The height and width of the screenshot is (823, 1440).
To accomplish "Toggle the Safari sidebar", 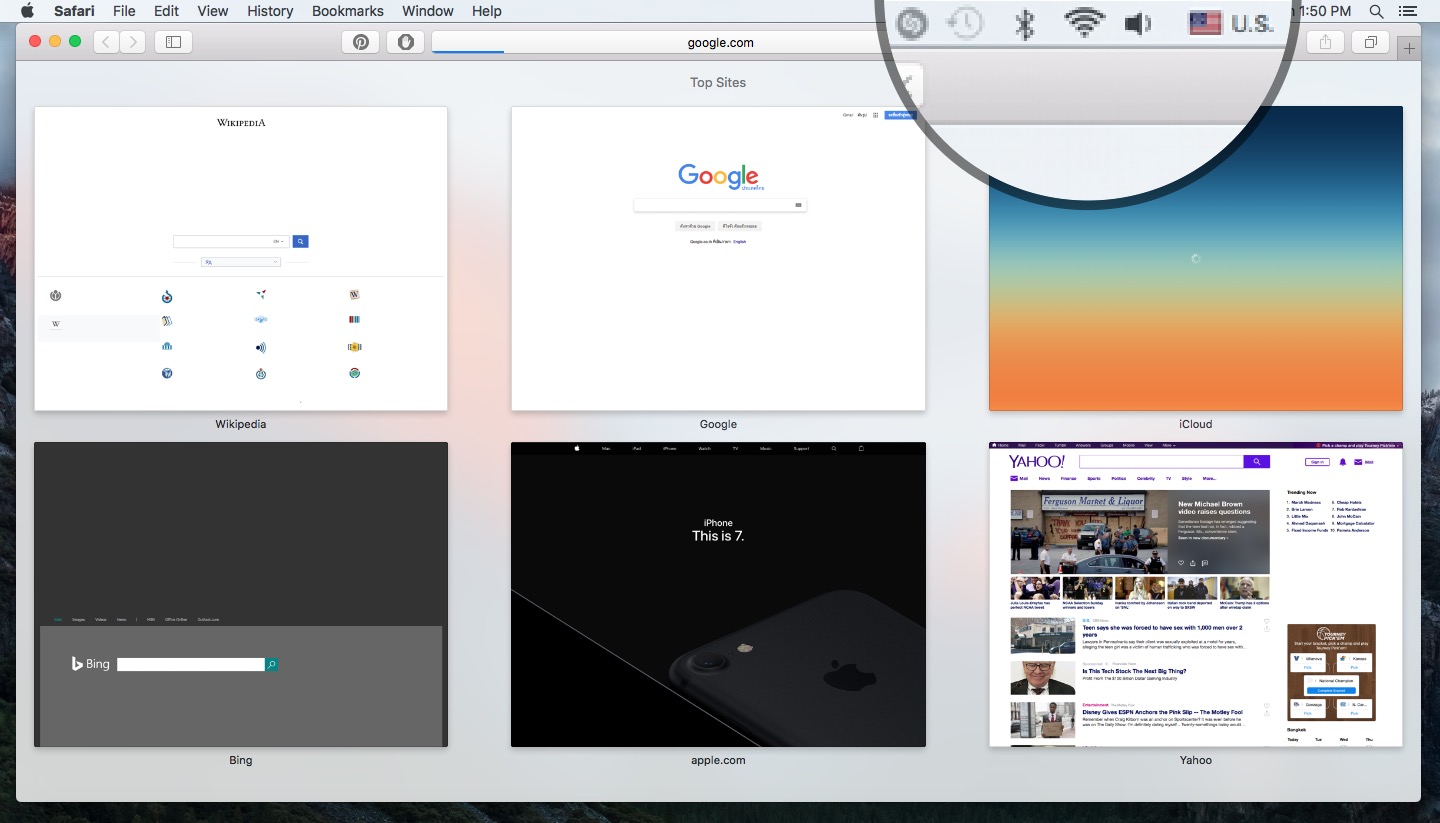I will [173, 42].
